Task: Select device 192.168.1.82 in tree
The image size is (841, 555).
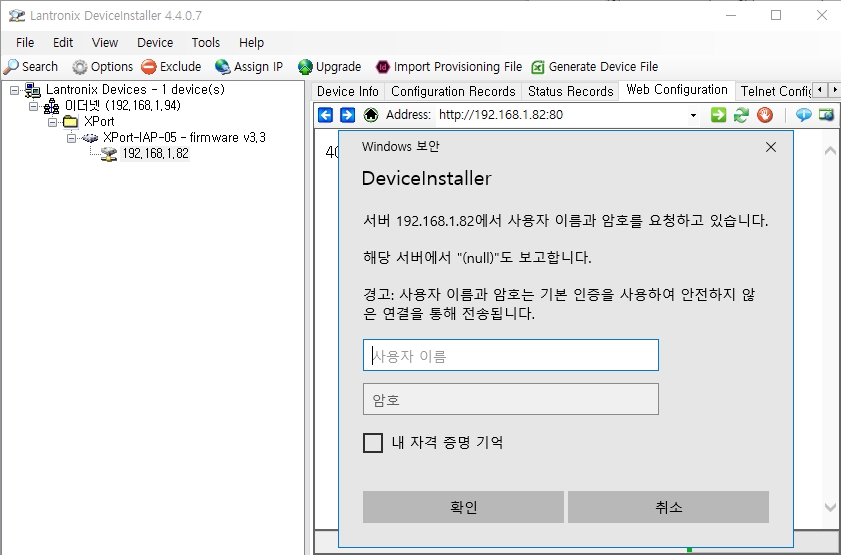Action: (x=156, y=153)
